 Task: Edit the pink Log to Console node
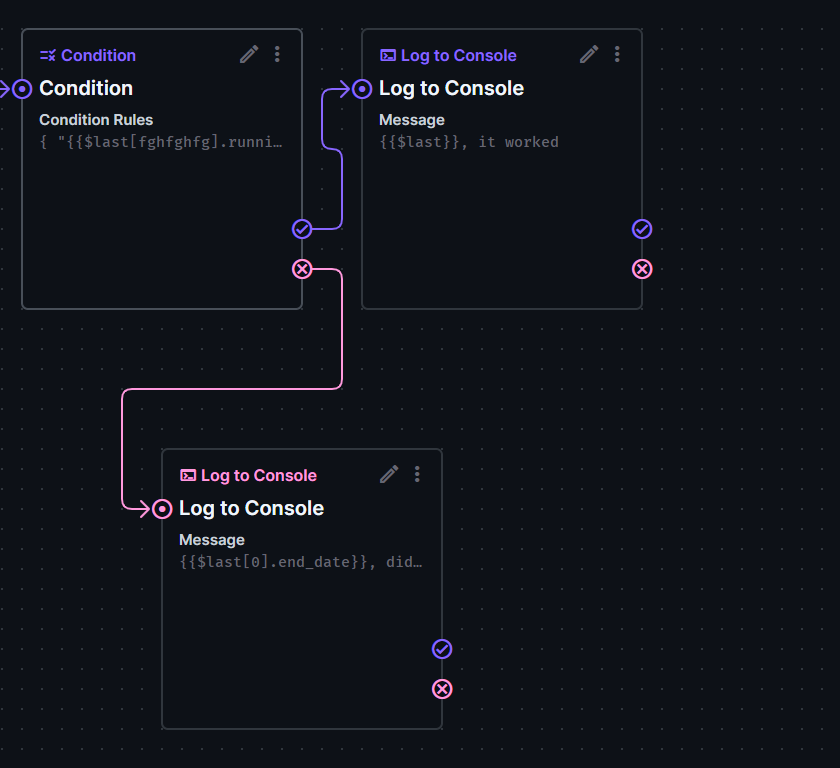point(389,474)
